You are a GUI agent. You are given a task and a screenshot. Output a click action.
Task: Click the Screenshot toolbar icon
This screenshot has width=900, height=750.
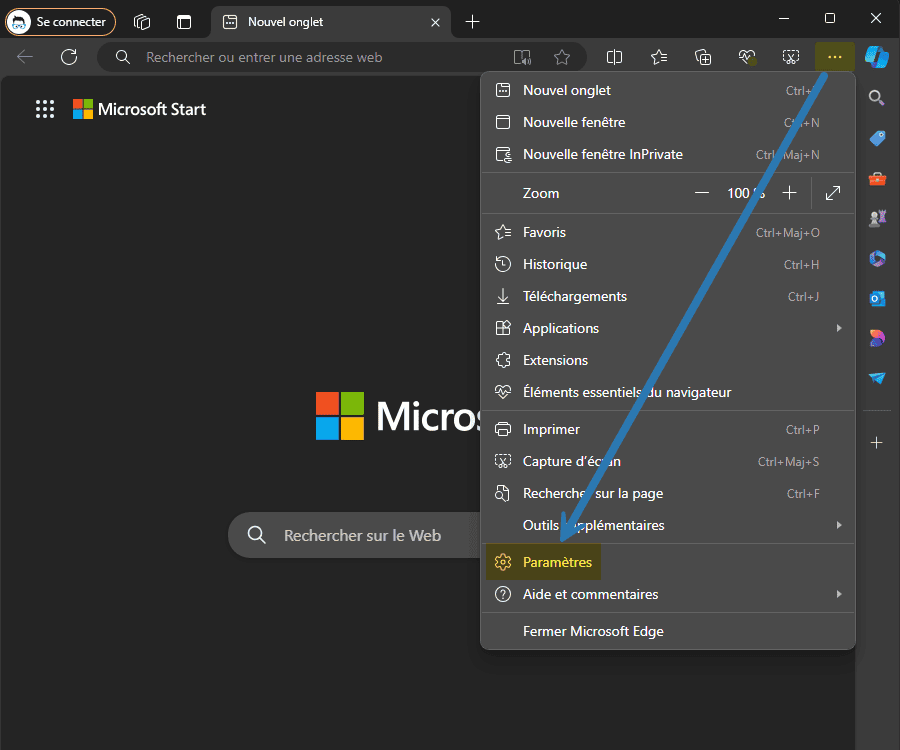tap(790, 57)
